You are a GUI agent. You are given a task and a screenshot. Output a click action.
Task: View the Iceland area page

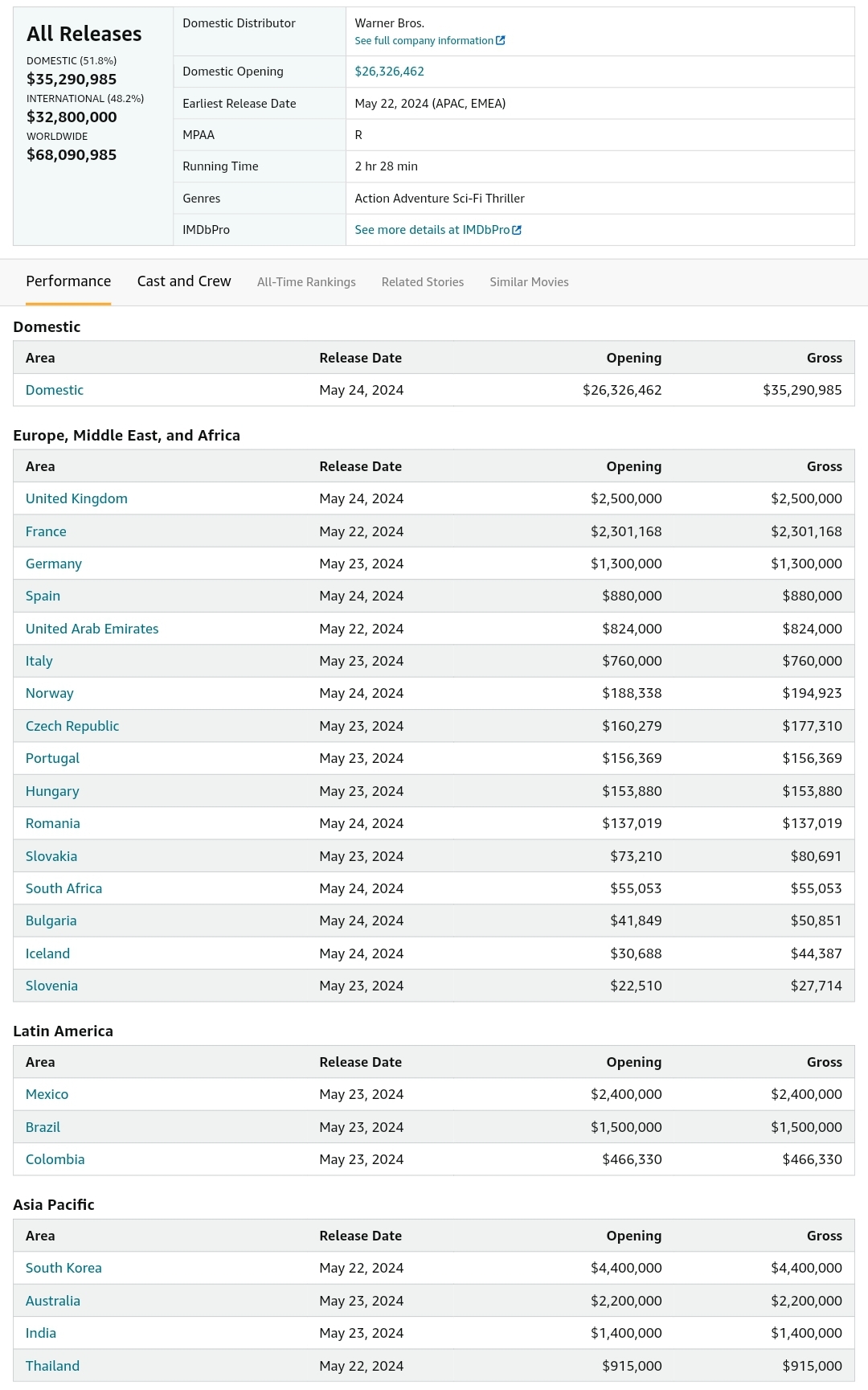coord(47,953)
